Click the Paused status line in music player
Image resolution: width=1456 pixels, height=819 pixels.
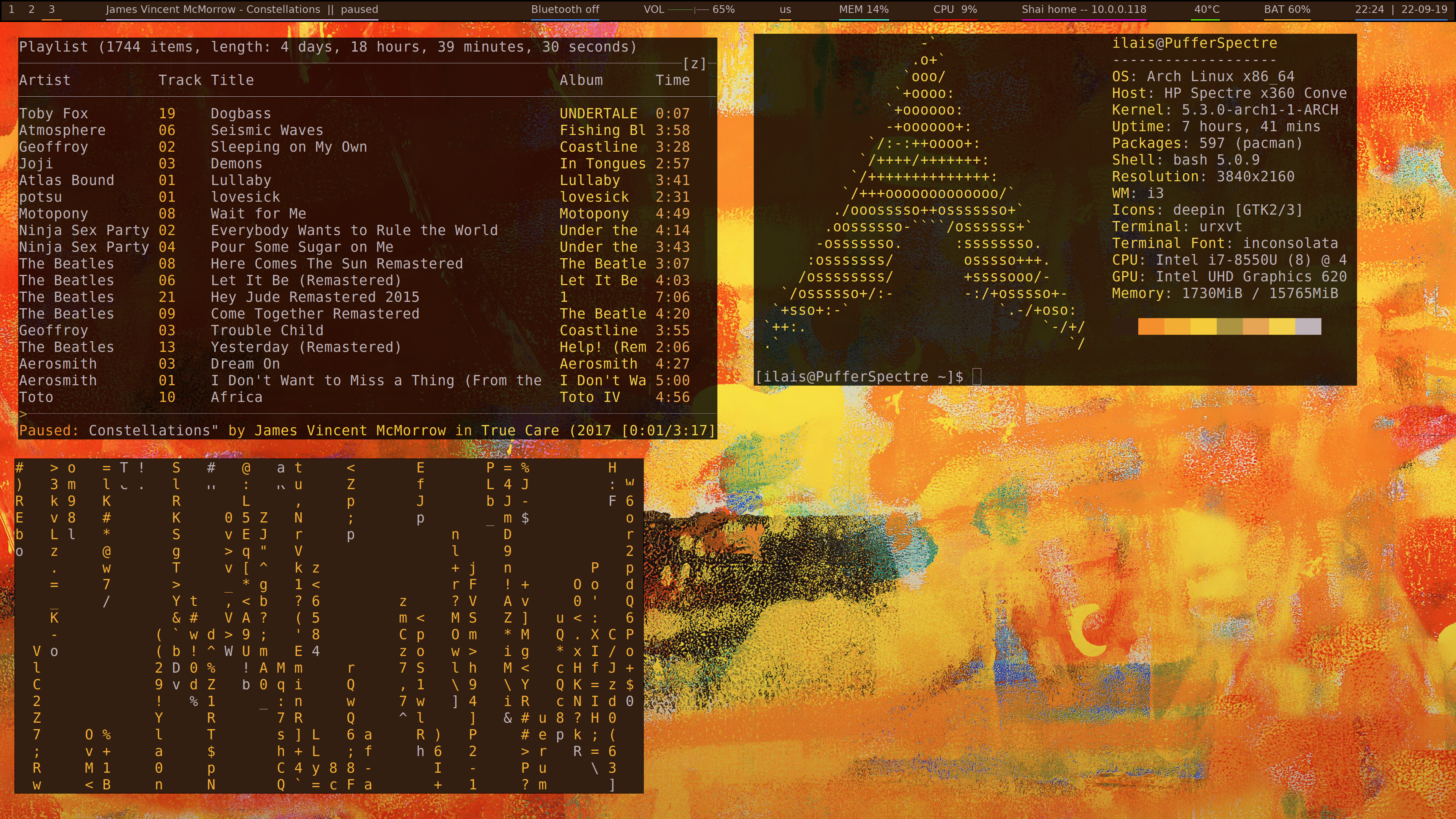367,431
